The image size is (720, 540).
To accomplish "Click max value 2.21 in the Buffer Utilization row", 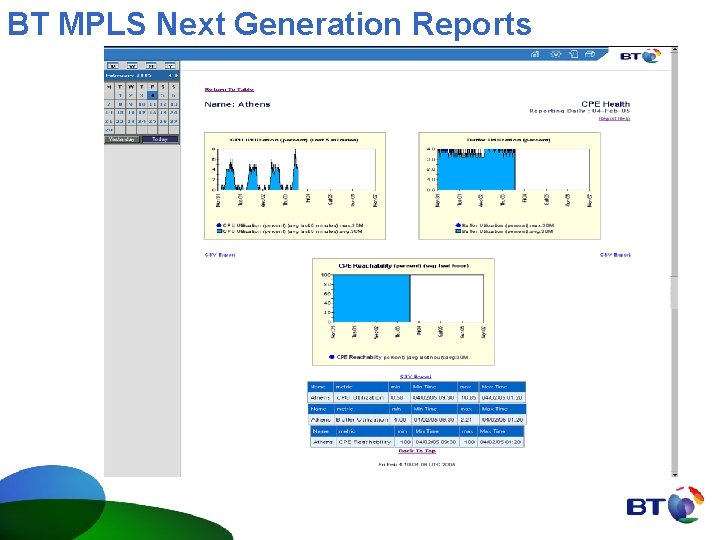I will pos(466,420).
